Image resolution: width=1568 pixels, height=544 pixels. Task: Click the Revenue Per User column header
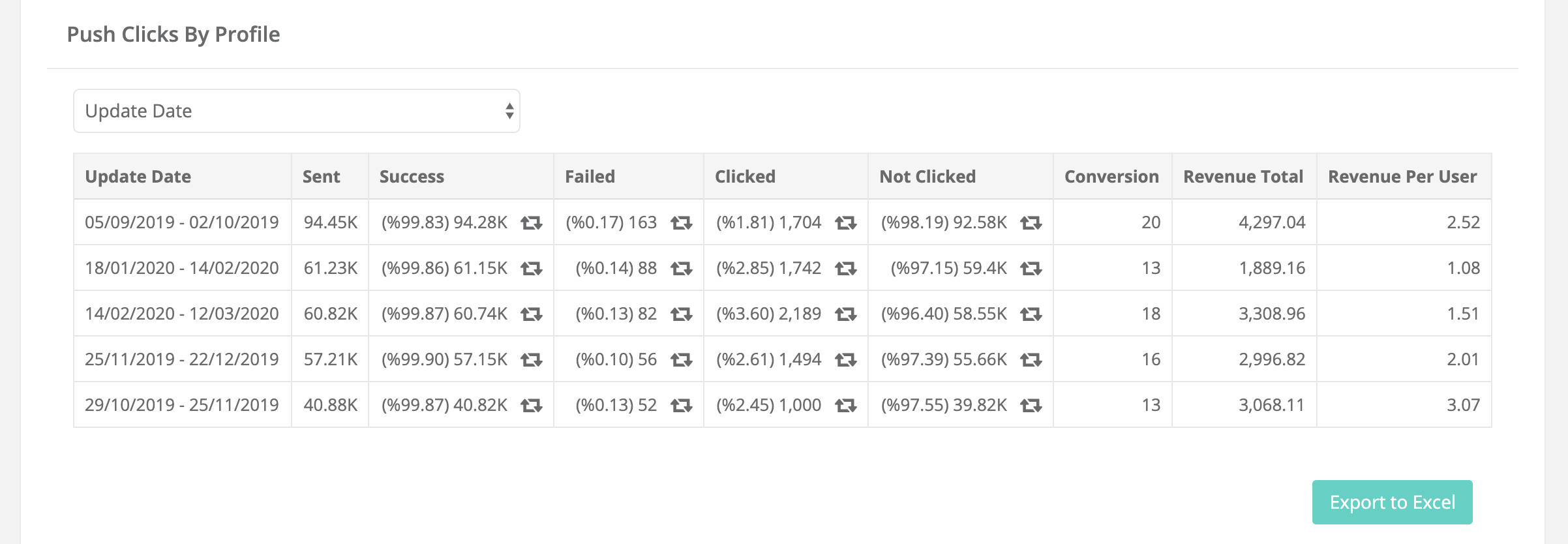point(1402,177)
